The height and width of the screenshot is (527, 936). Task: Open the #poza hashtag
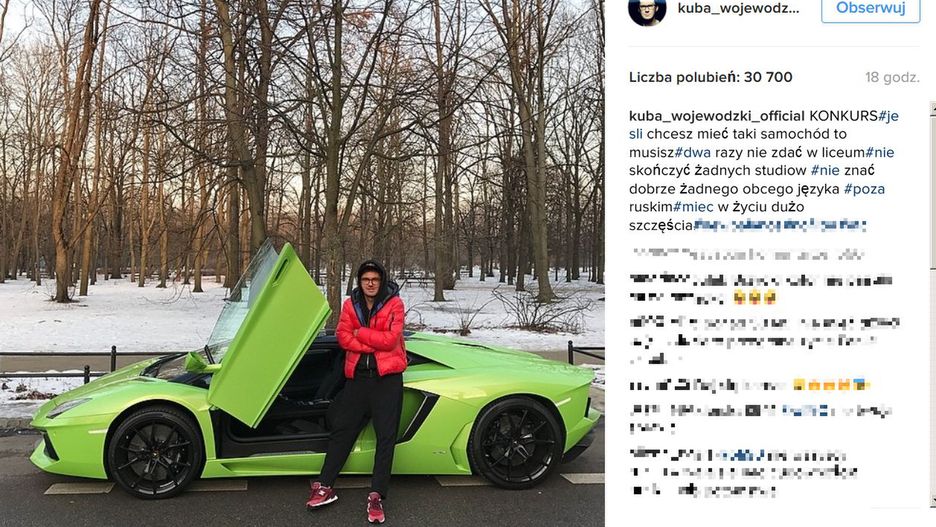coord(864,189)
